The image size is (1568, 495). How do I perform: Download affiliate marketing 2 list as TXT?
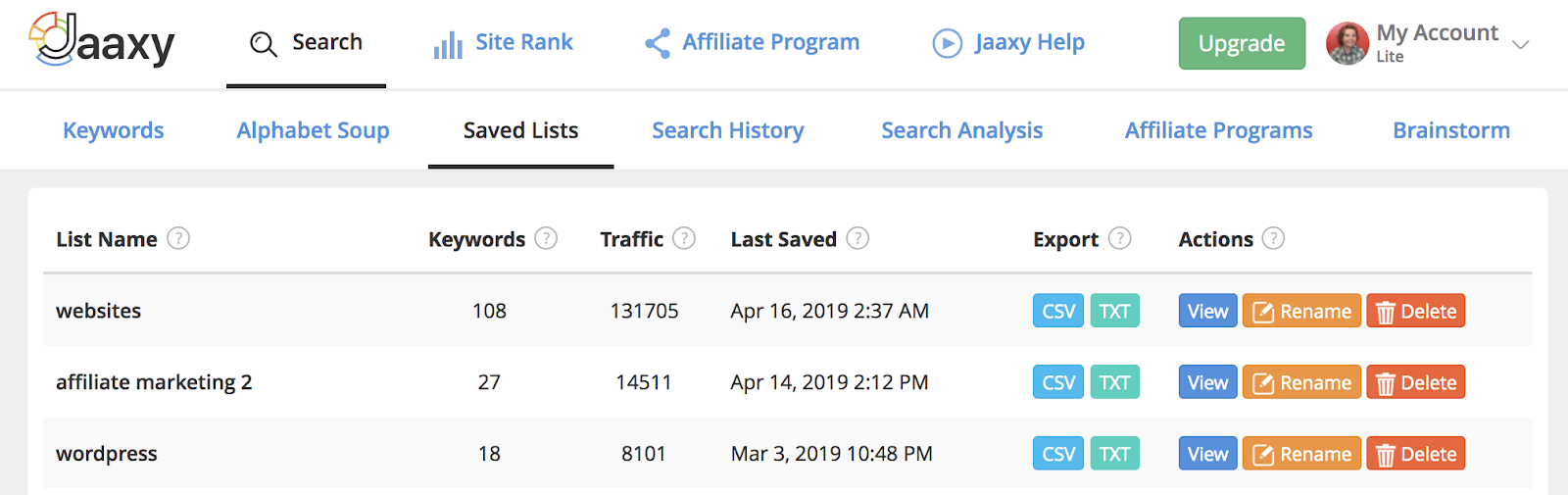coord(1114,382)
